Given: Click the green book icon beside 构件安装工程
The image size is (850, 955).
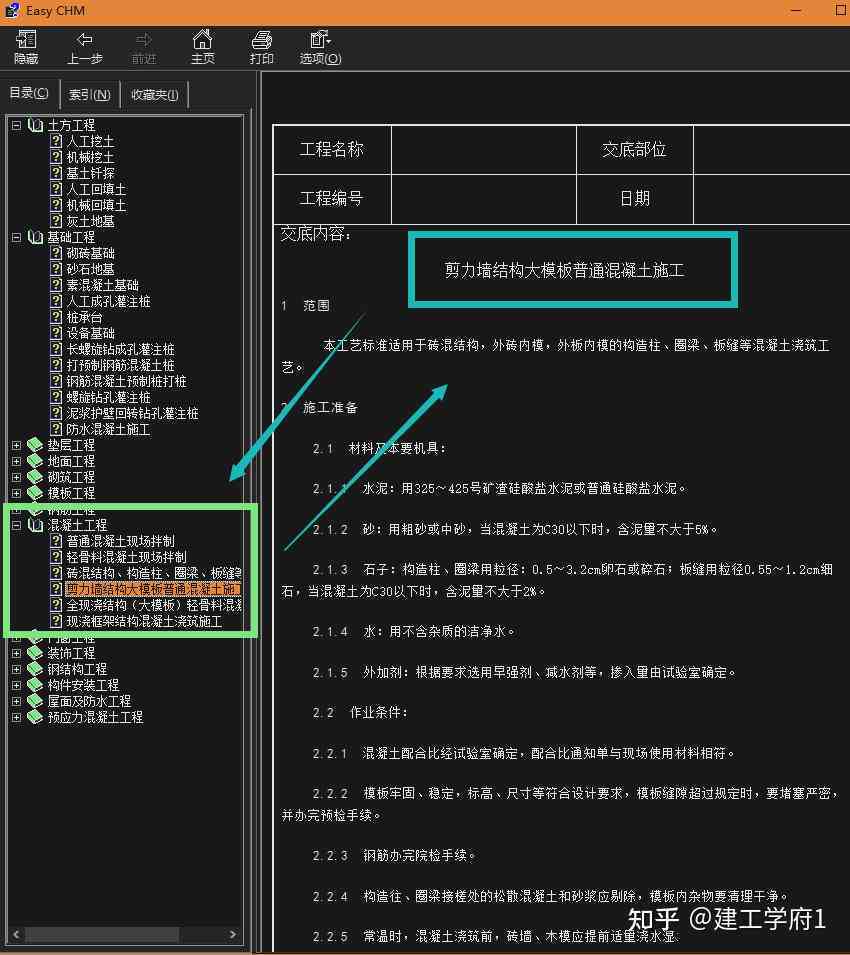Looking at the screenshot, I should pos(35,685).
